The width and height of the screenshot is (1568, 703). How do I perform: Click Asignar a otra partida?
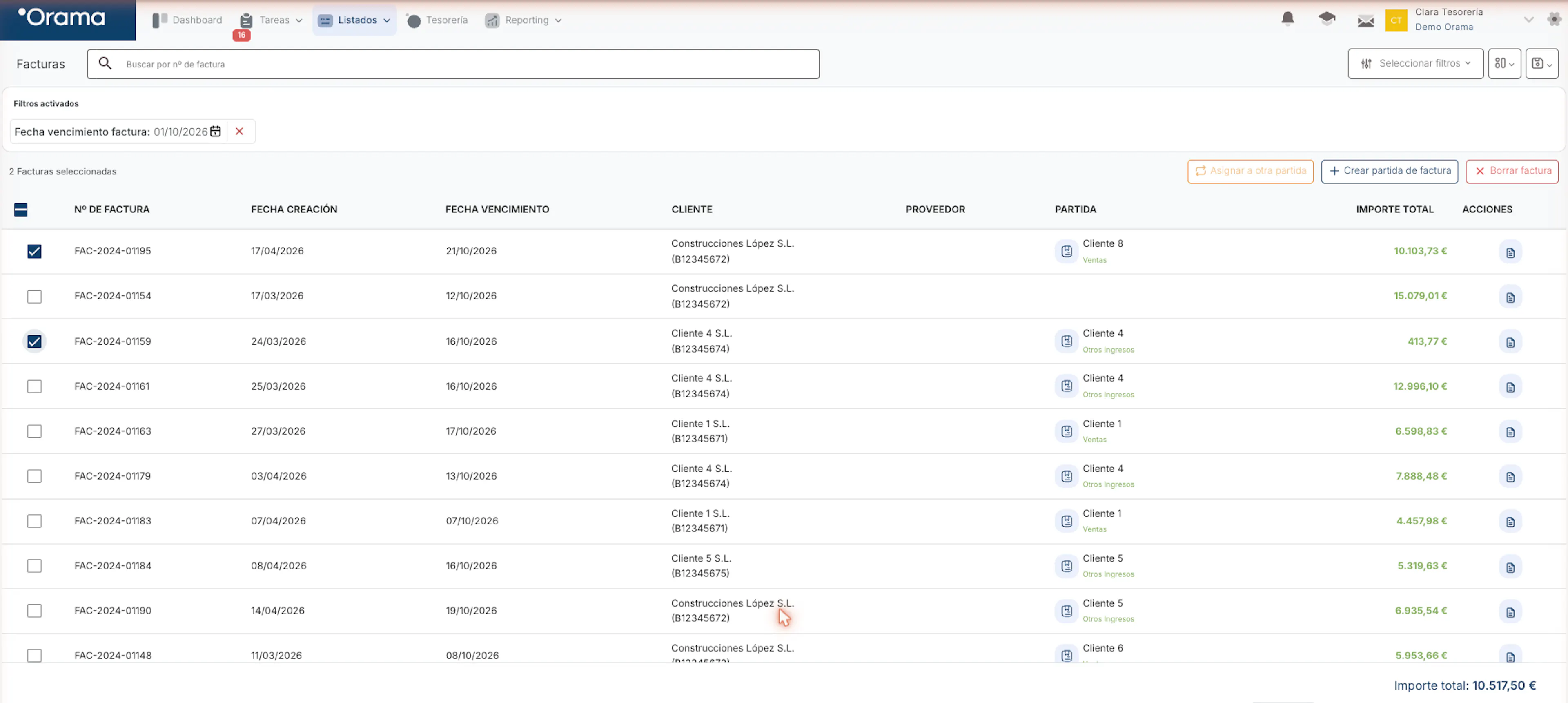[x=1250, y=171]
